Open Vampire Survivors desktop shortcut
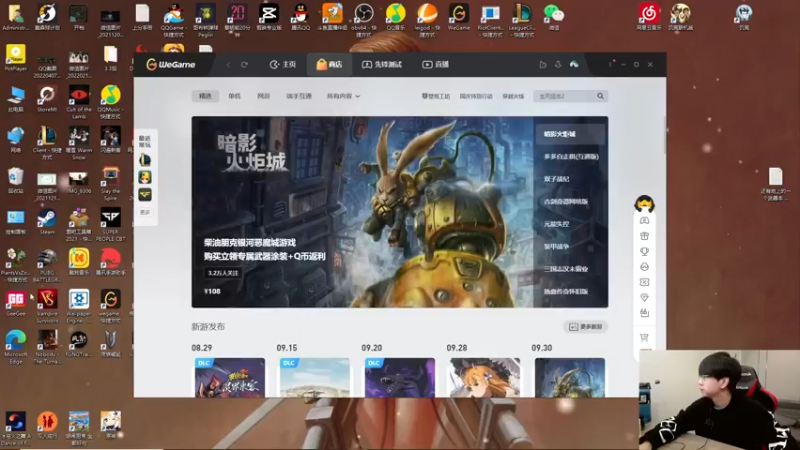Screen dimensions: 800x450 [x=47, y=306]
